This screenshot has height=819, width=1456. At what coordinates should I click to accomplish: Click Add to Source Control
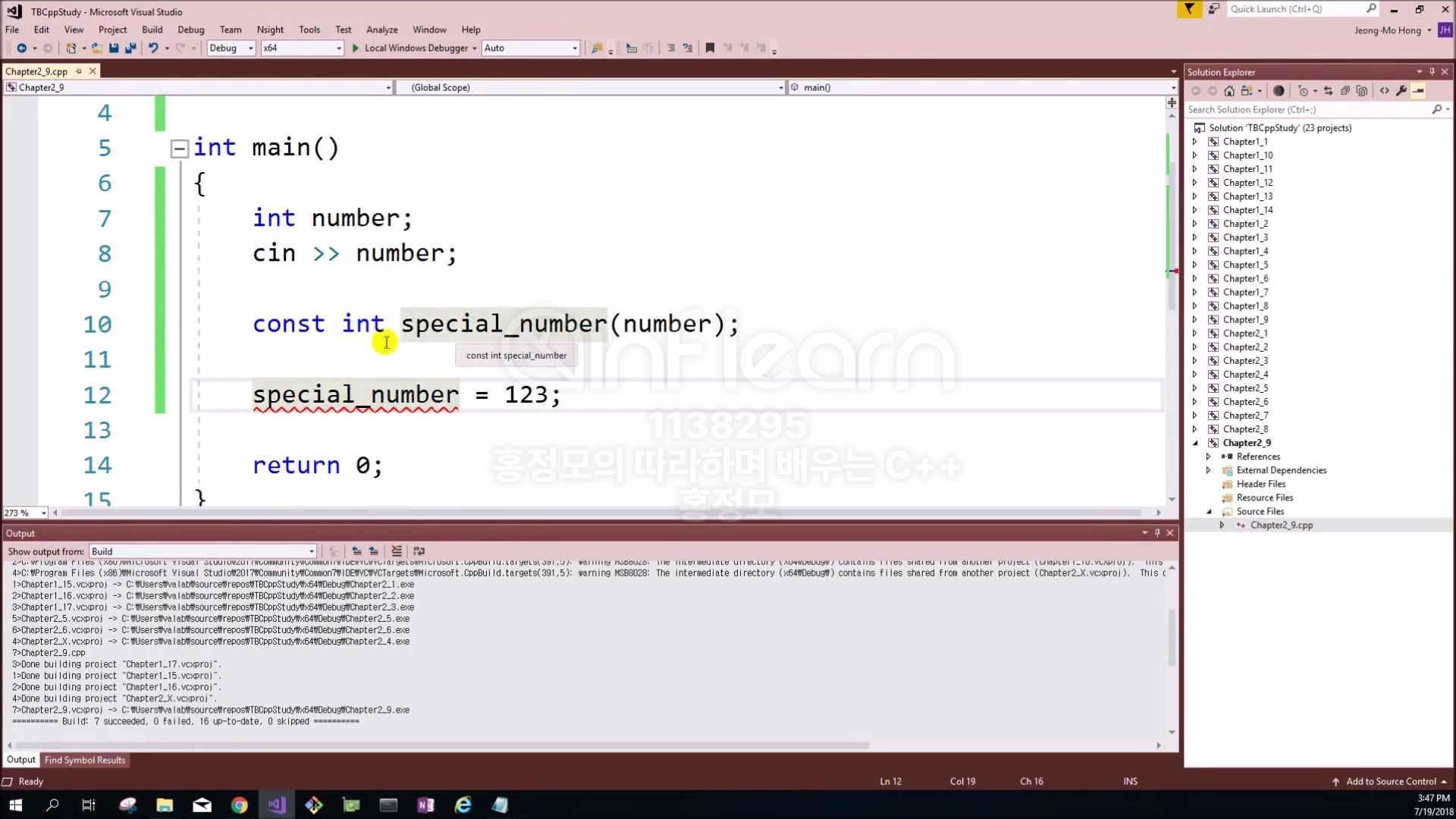1390,781
